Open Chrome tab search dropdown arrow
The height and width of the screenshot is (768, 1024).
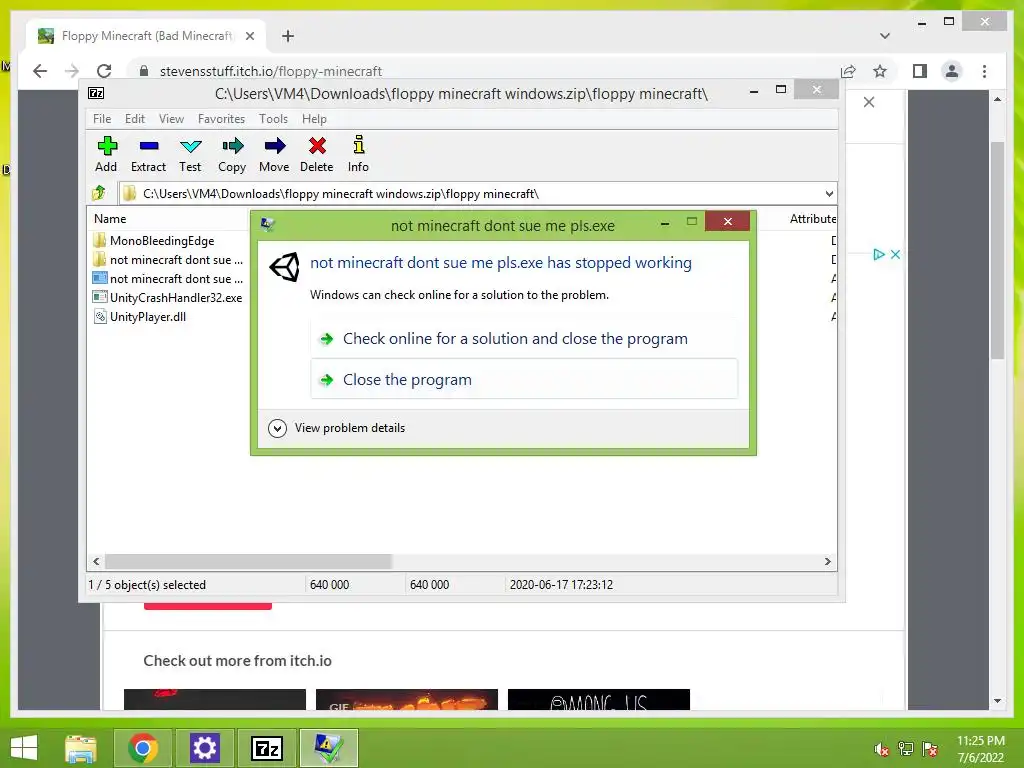[x=884, y=36]
